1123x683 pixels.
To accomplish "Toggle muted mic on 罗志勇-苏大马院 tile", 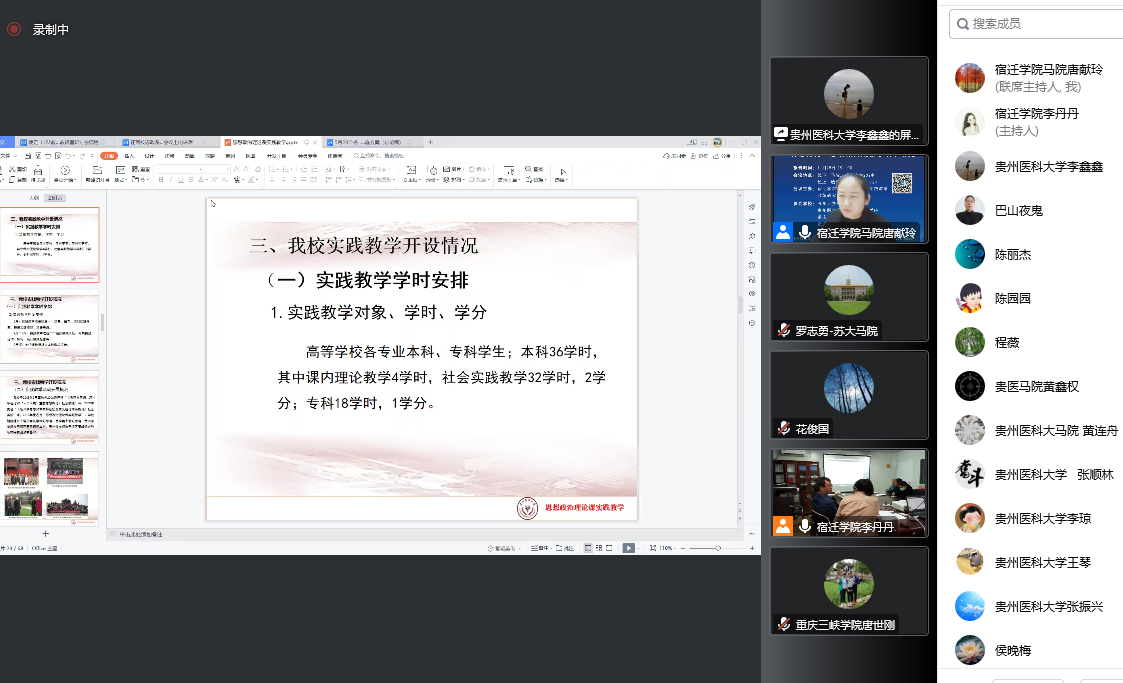I will click(786, 330).
